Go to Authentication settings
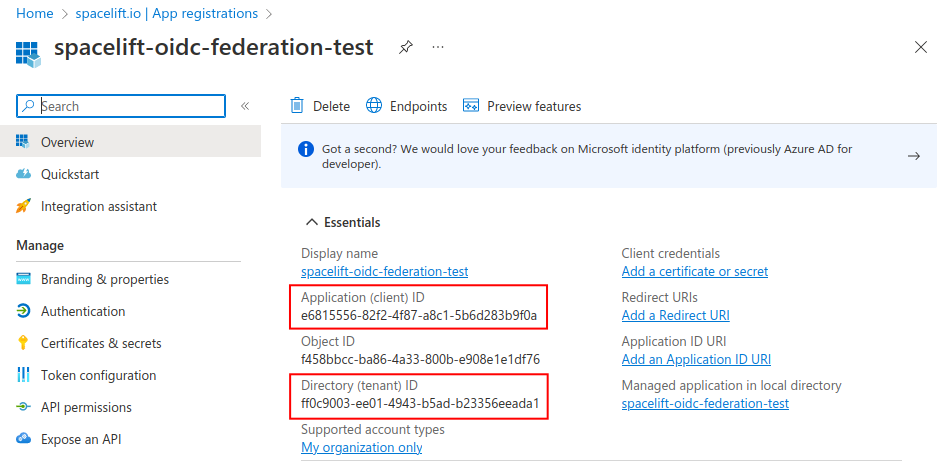Screen dimensions: 939x461 (x=82, y=311)
